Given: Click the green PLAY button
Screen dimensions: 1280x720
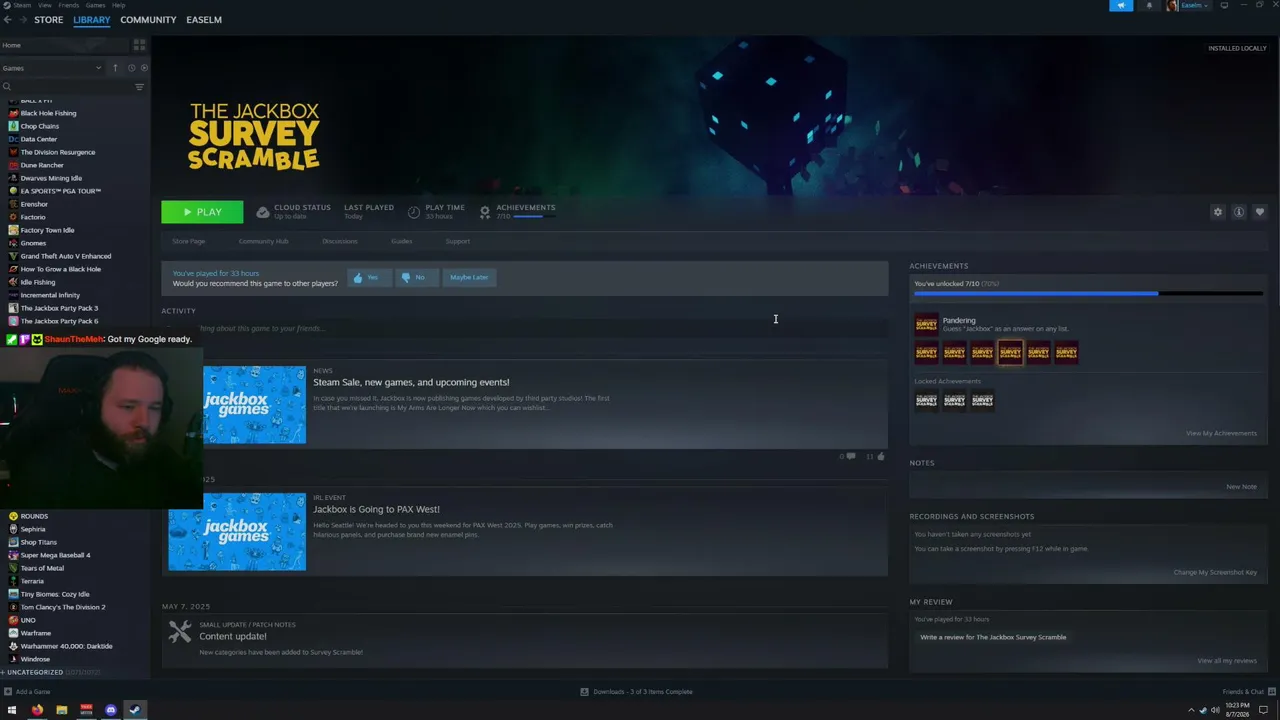Looking at the screenshot, I should tap(202, 212).
